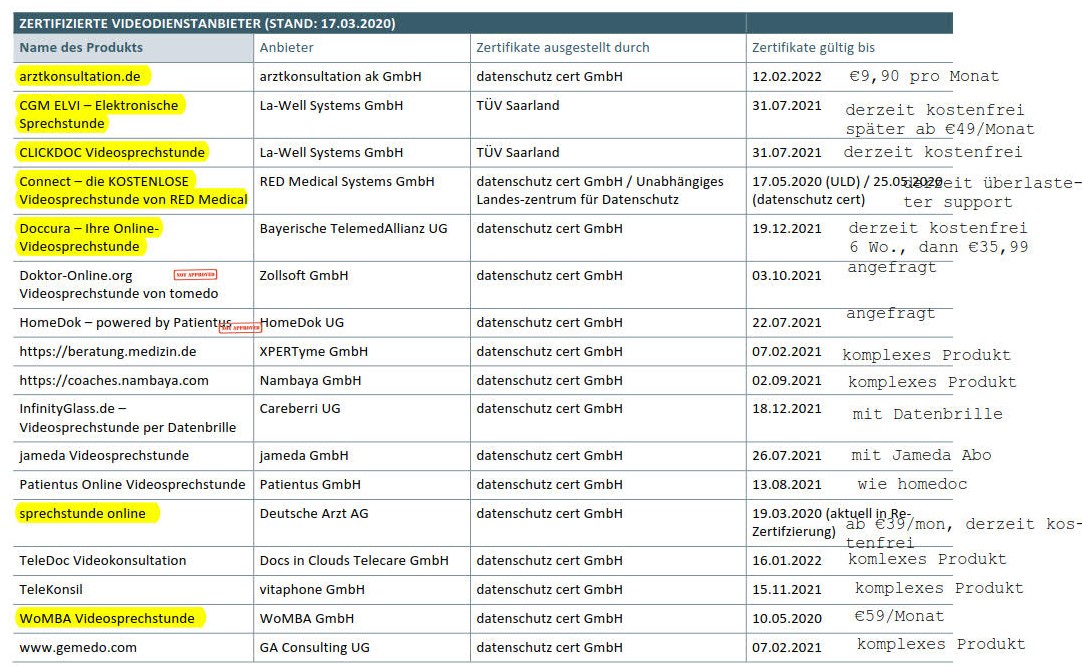Click provider 'vitaphone GmbH'
The image size is (1082, 666).
312,589
